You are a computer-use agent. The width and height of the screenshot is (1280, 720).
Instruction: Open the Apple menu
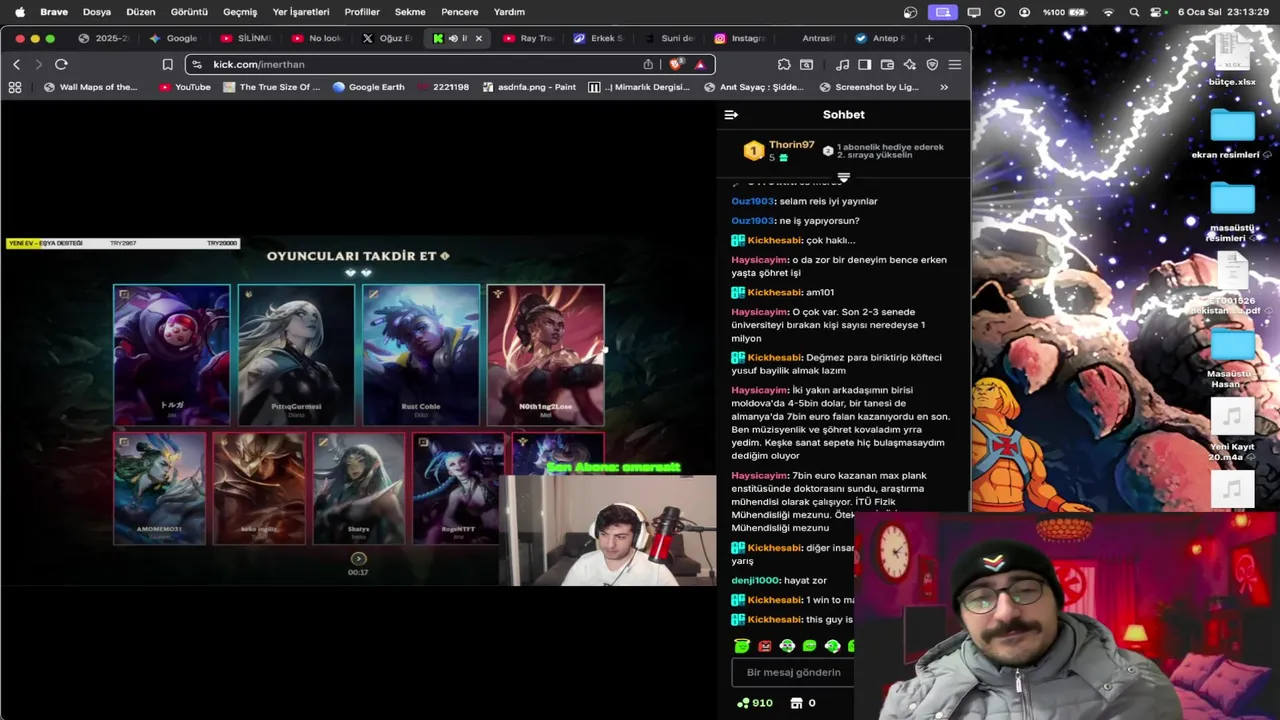19,12
